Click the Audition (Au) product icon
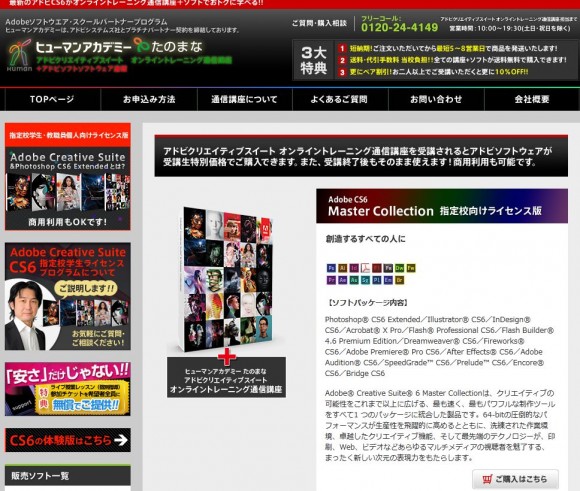Screen dimensions: 580x491 pyautogui.click(x=354, y=280)
